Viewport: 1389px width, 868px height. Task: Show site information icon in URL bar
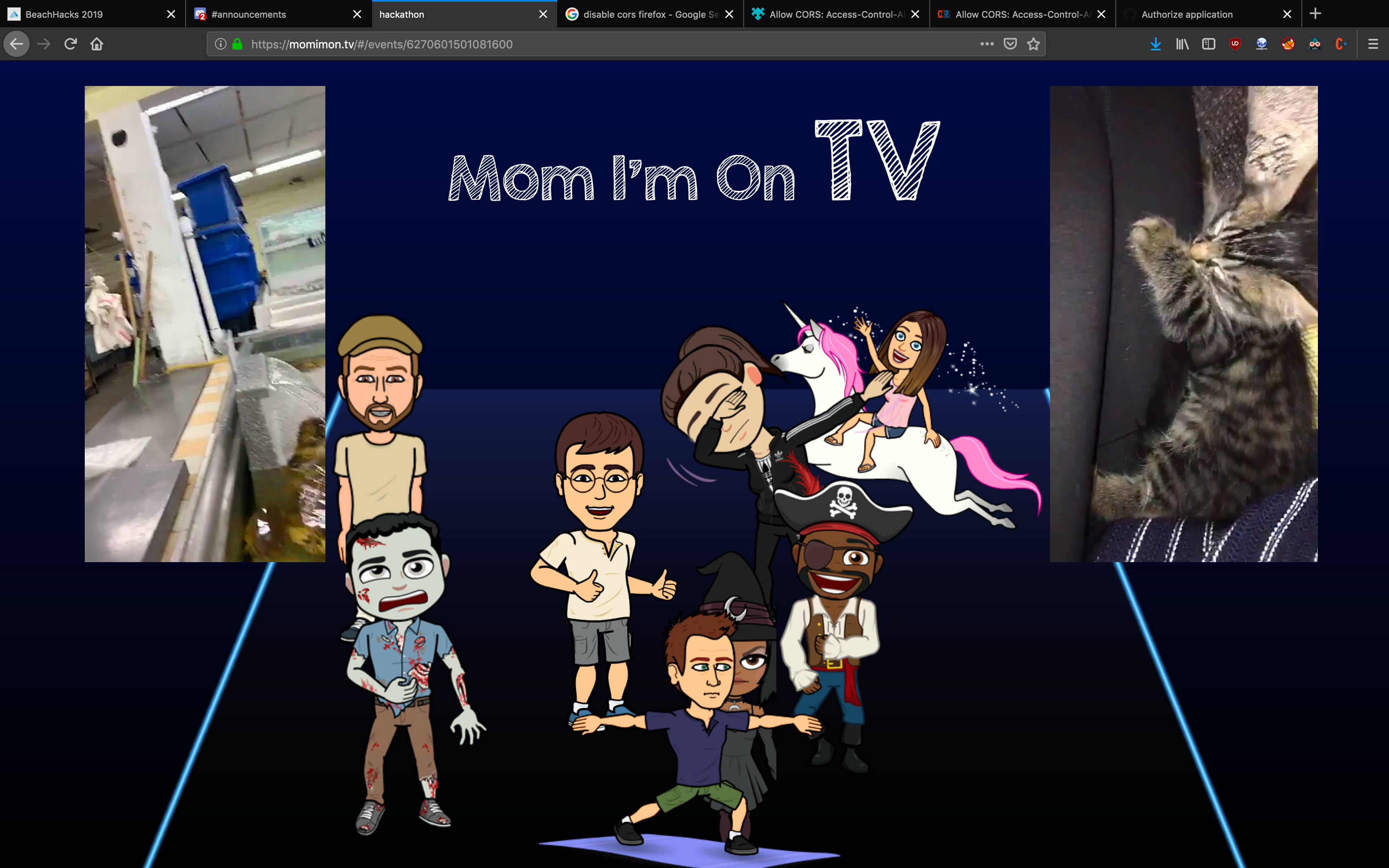220,44
